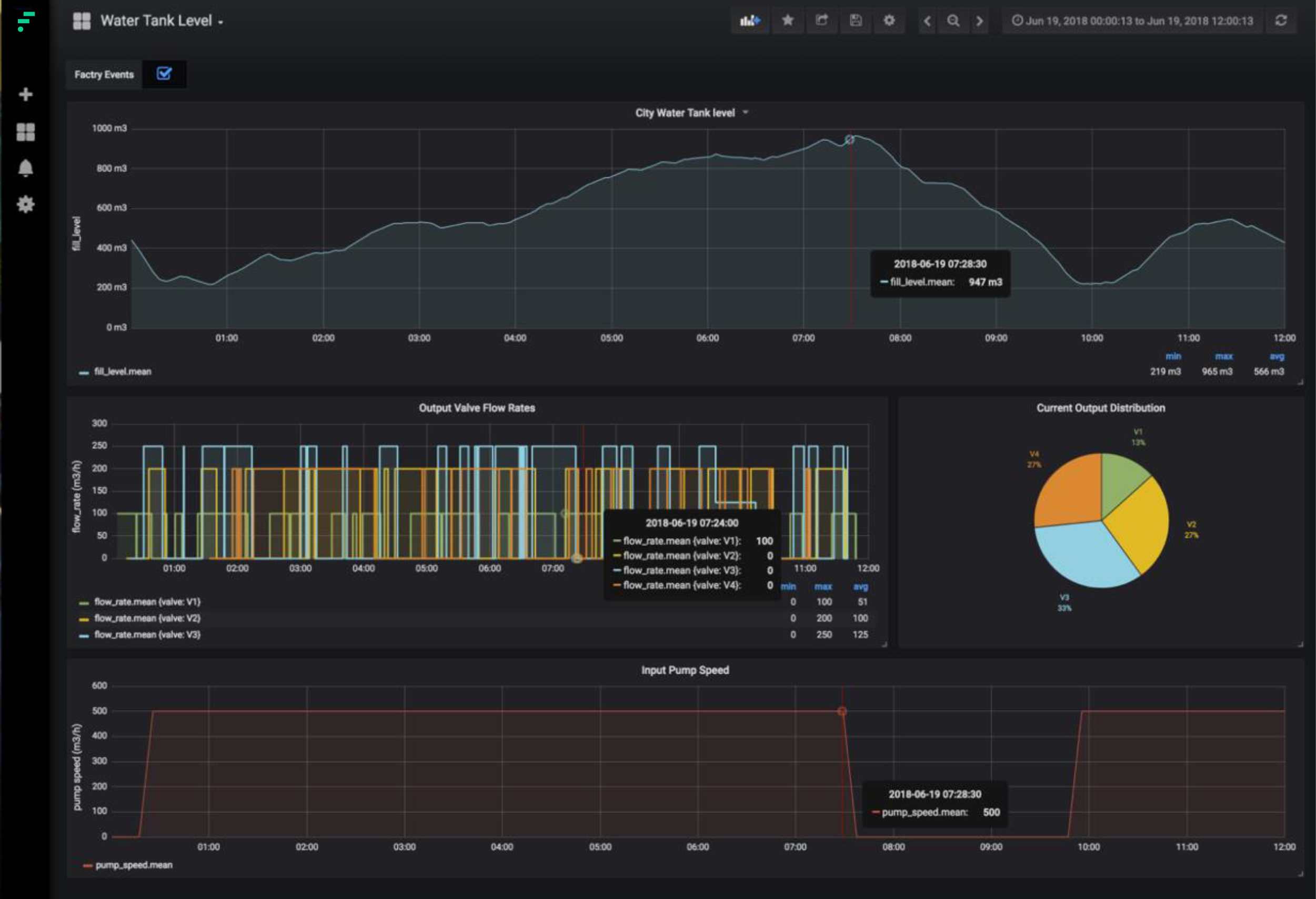1316x899 pixels.
Task: Toggle the flow_rate.mean valve V2 legend entry
Action: (147, 618)
